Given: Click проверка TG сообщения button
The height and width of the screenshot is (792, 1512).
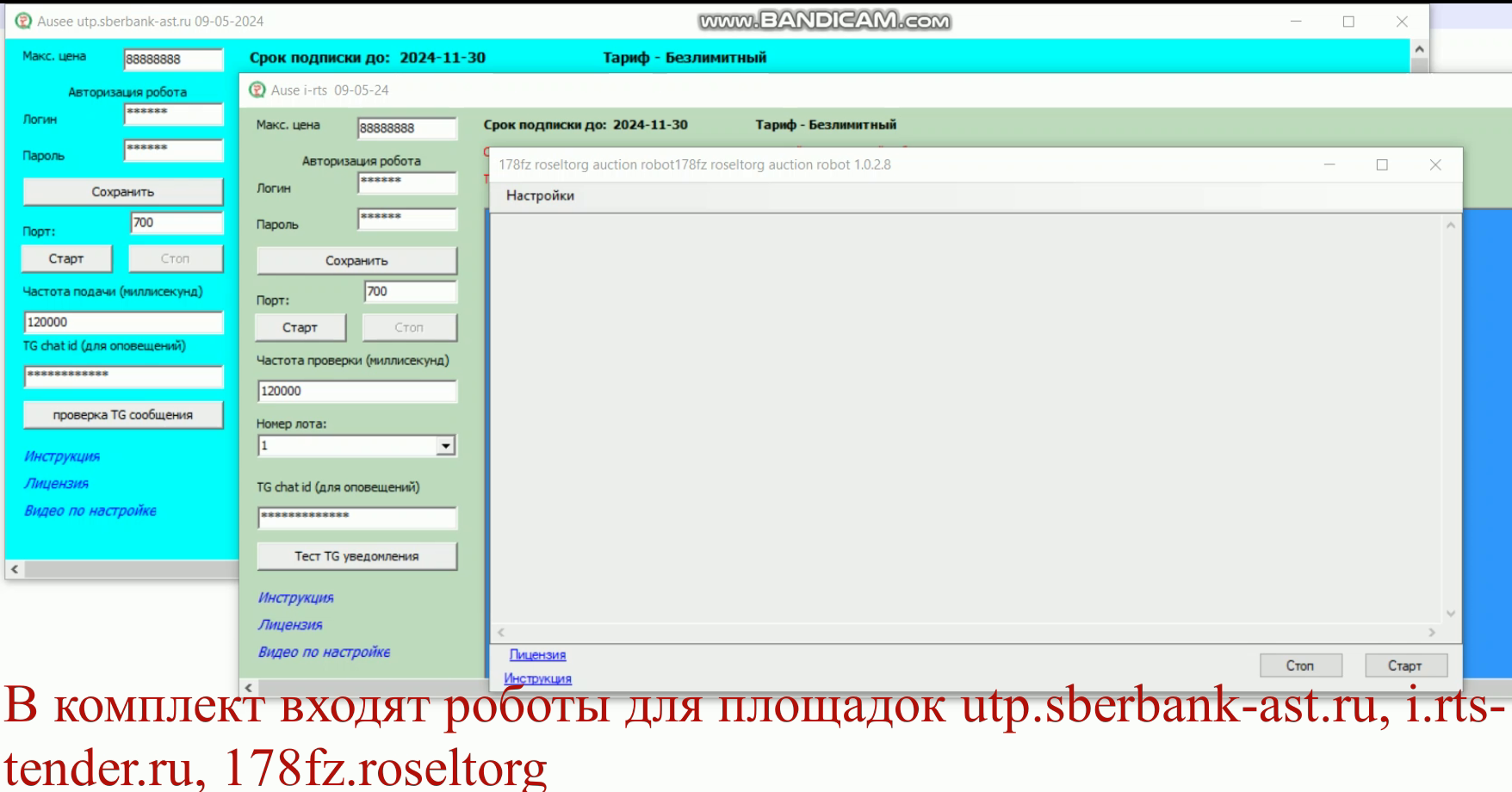Looking at the screenshot, I should click(x=122, y=415).
